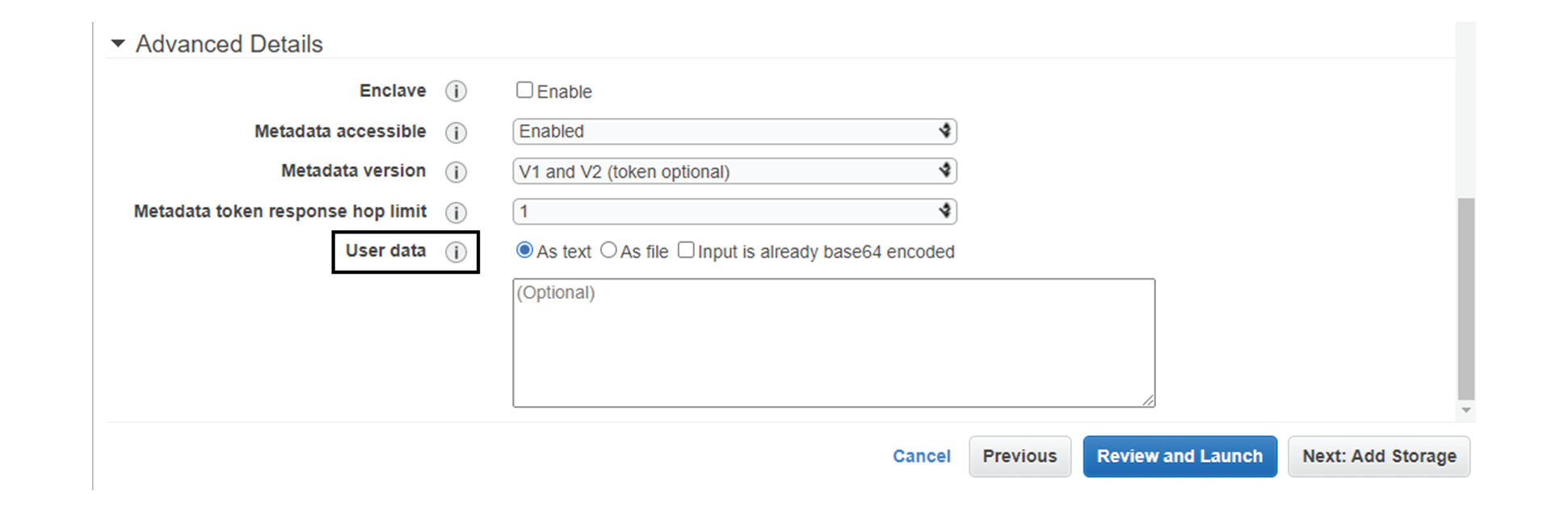1568x512 pixels.
Task: Click the User data info icon
Action: pos(456,252)
